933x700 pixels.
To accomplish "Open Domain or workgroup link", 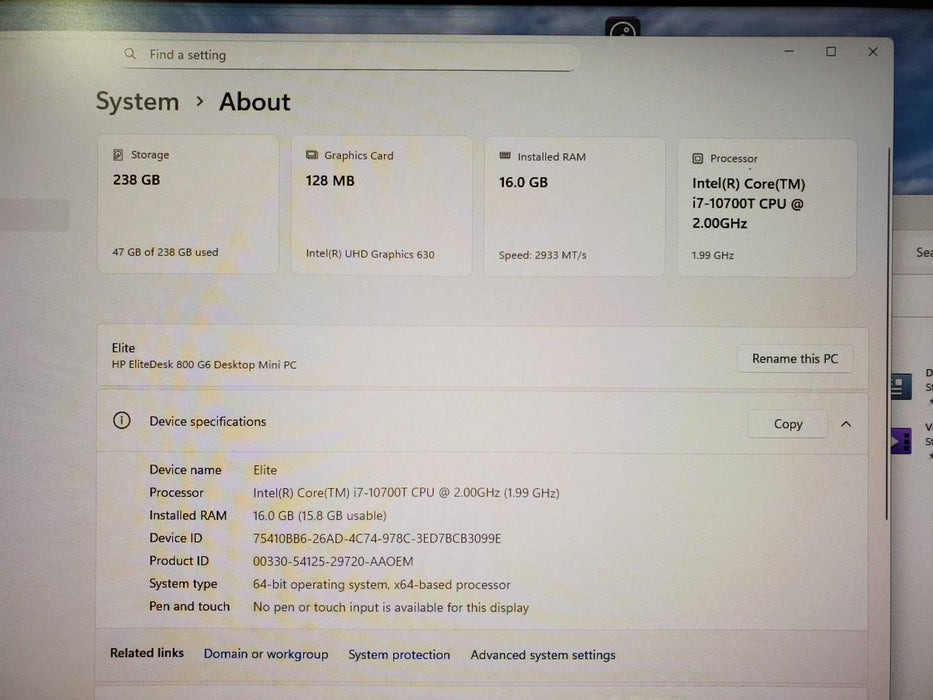I will click(266, 654).
